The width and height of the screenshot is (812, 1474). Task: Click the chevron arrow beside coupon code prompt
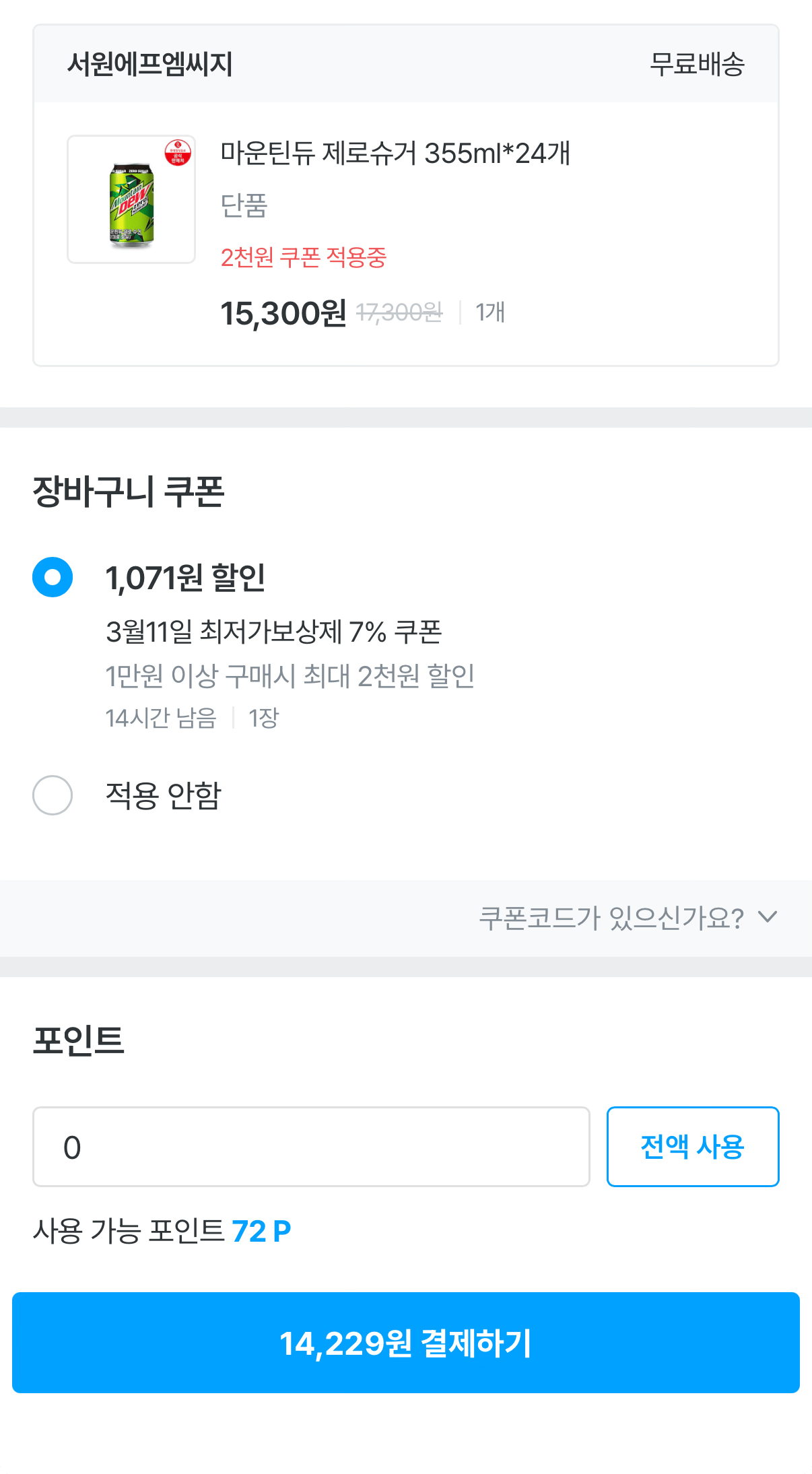(767, 917)
